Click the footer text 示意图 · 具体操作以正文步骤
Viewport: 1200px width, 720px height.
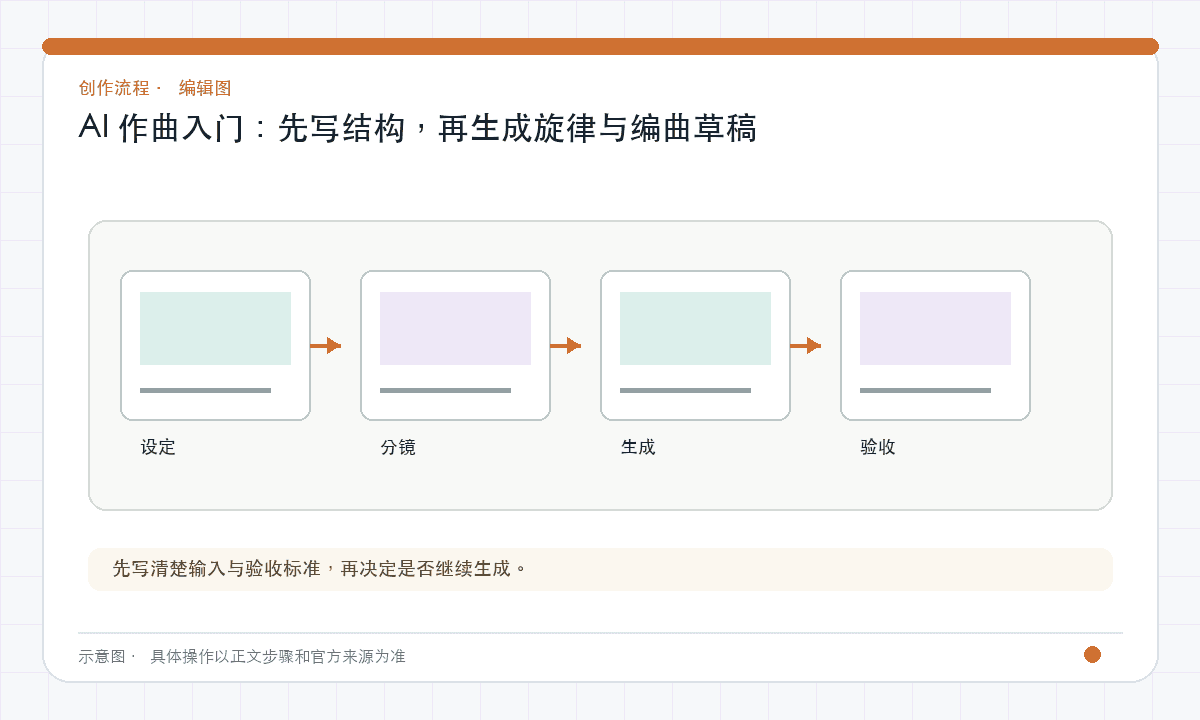(242, 656)
